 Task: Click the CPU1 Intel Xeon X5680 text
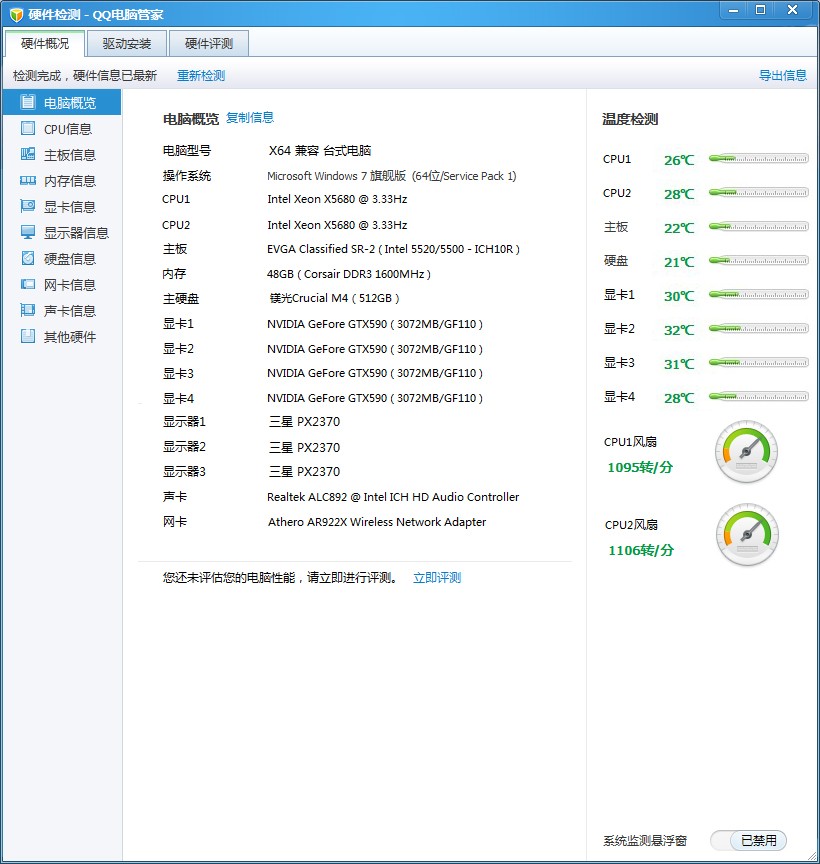tap(337, 199)
